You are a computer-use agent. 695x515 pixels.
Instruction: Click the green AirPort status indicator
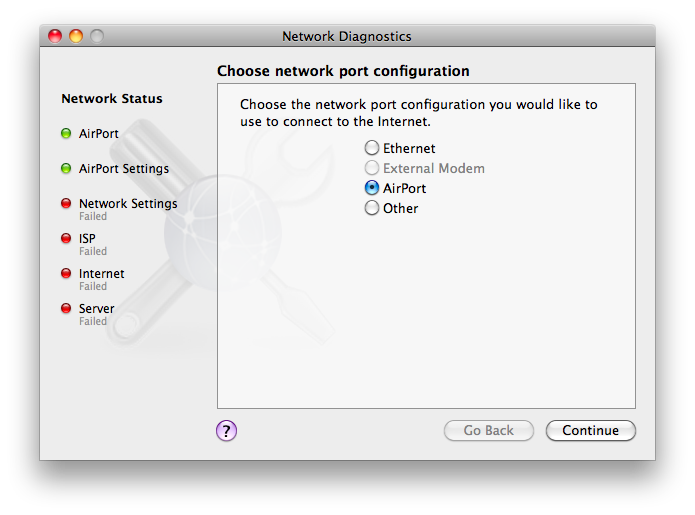66,134
